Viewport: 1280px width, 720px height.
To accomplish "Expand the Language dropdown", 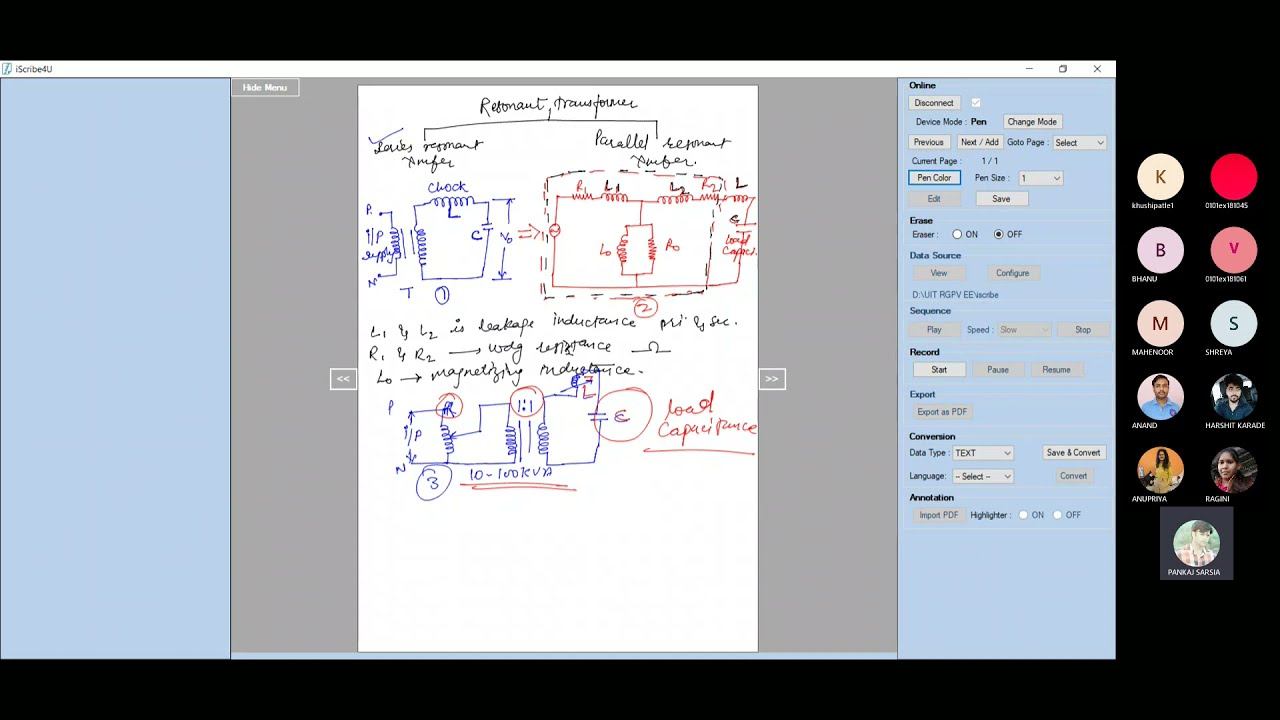I will [983, 476].
